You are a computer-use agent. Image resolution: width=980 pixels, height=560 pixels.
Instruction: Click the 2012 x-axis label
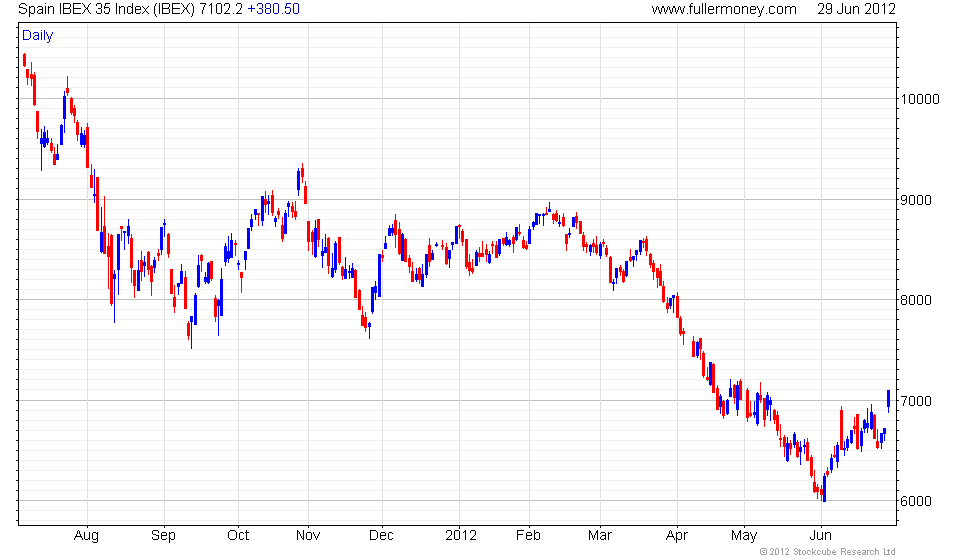(461, 536)
